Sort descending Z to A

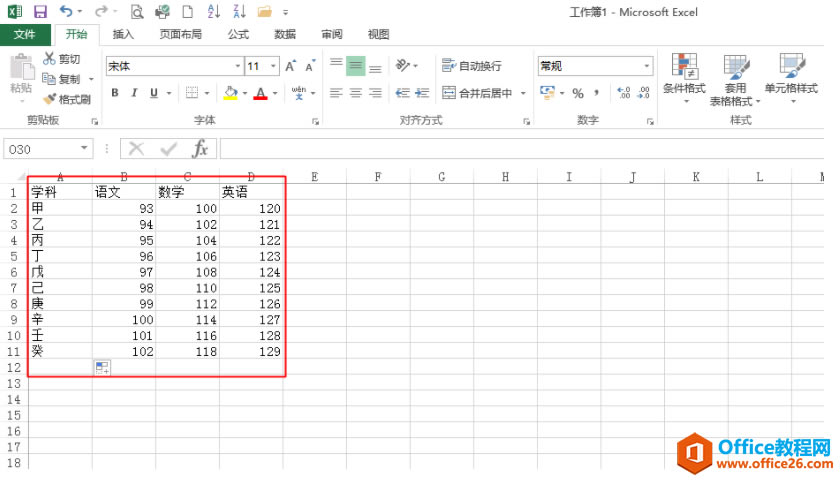coord(239,11)
